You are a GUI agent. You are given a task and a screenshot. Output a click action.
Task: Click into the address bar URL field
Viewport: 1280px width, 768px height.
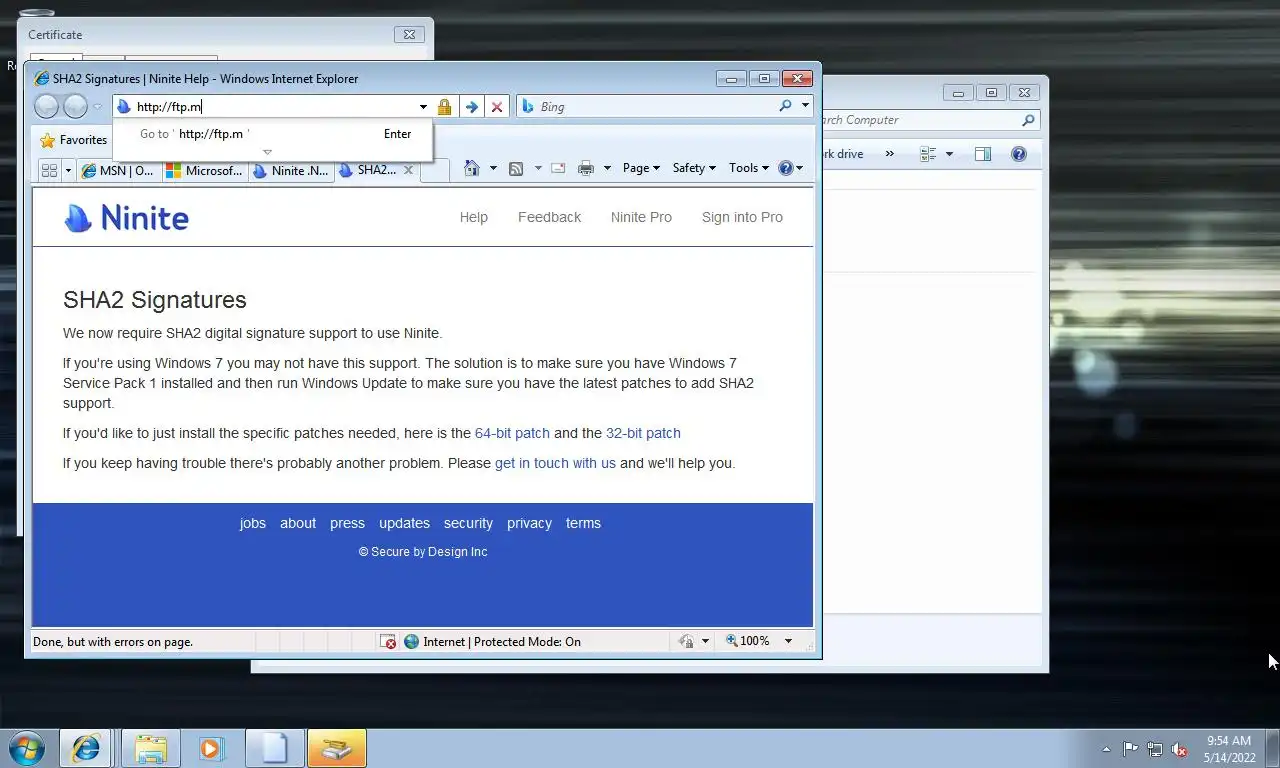264,107
